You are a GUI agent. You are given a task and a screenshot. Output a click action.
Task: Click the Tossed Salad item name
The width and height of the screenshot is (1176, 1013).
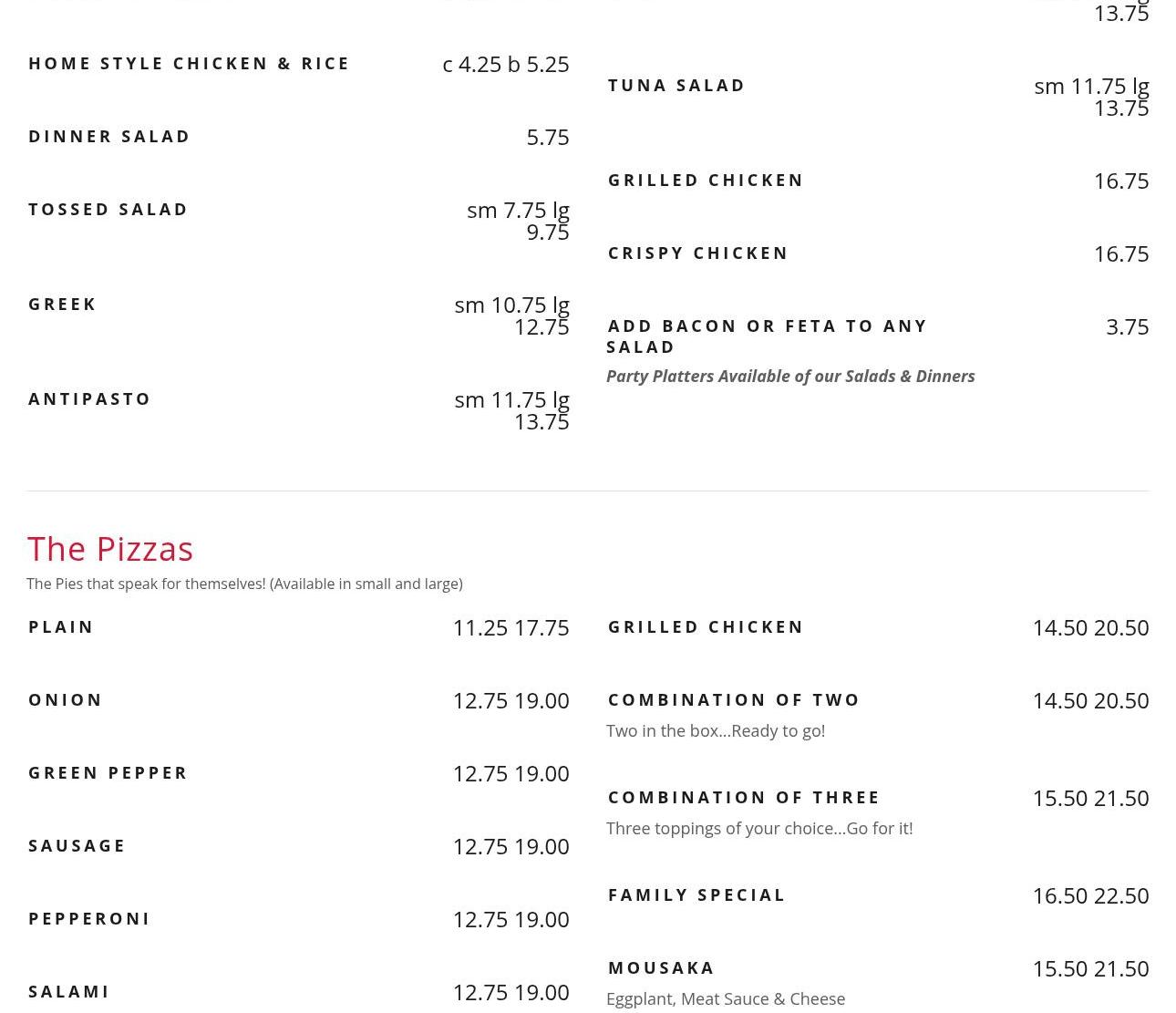pyautogui.click(x=108, y=210)
